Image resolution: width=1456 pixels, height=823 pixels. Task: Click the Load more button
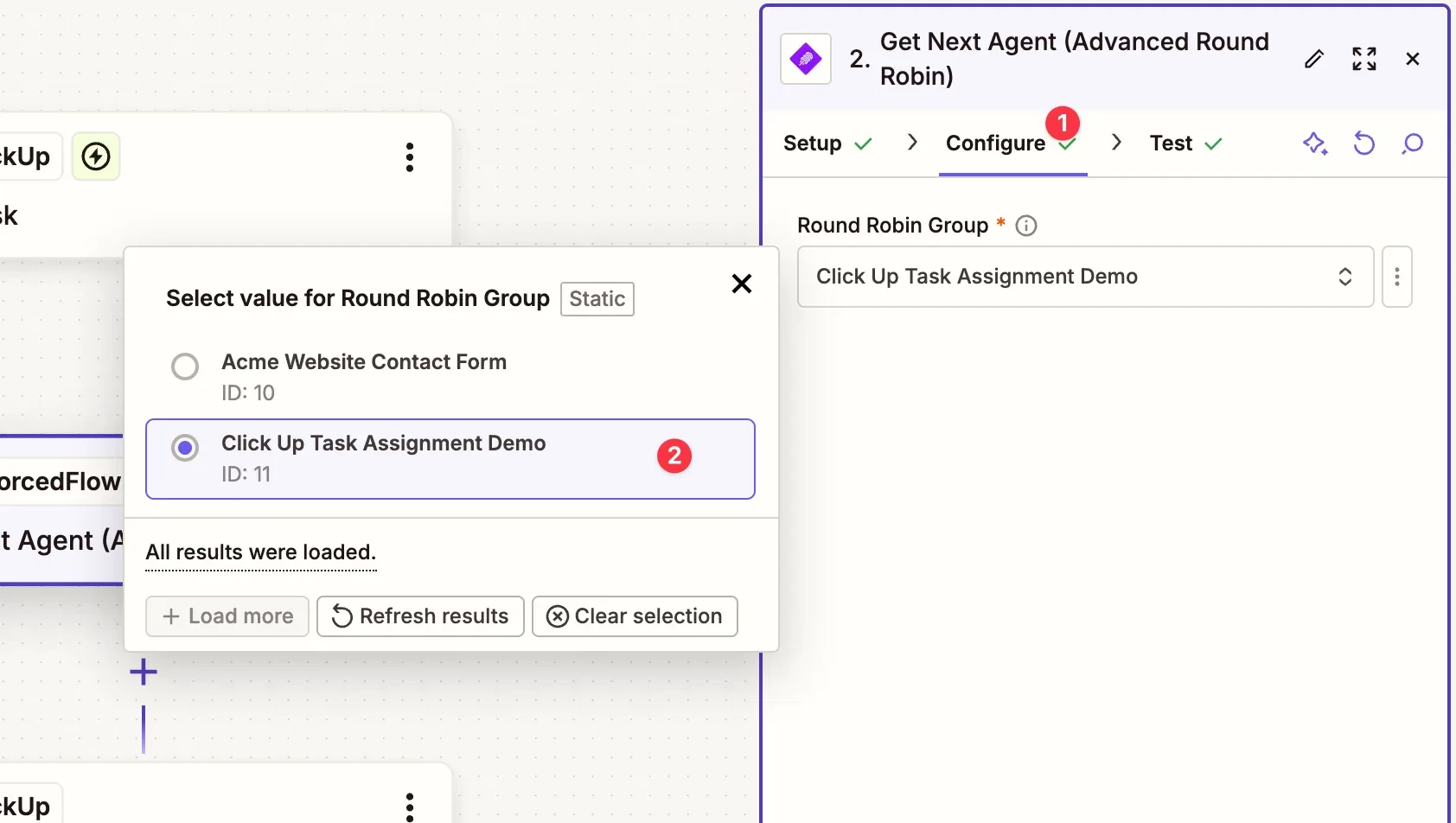coord(227,616)
